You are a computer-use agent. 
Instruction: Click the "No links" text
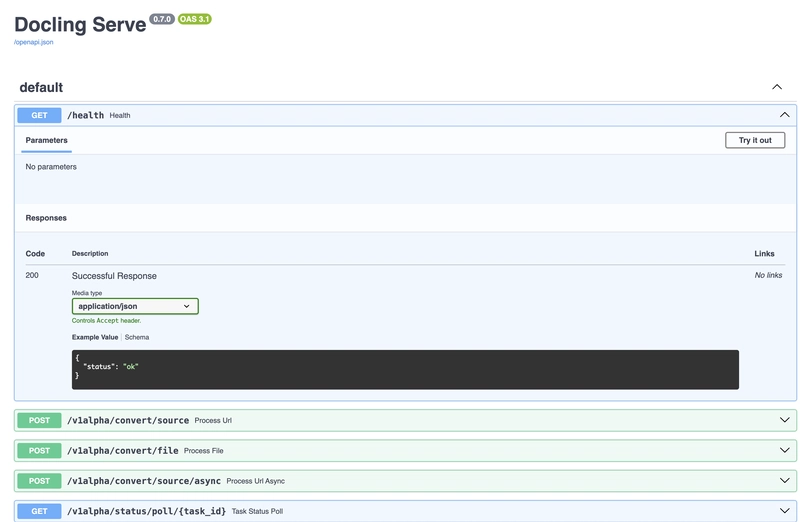(x=768, y=275)
